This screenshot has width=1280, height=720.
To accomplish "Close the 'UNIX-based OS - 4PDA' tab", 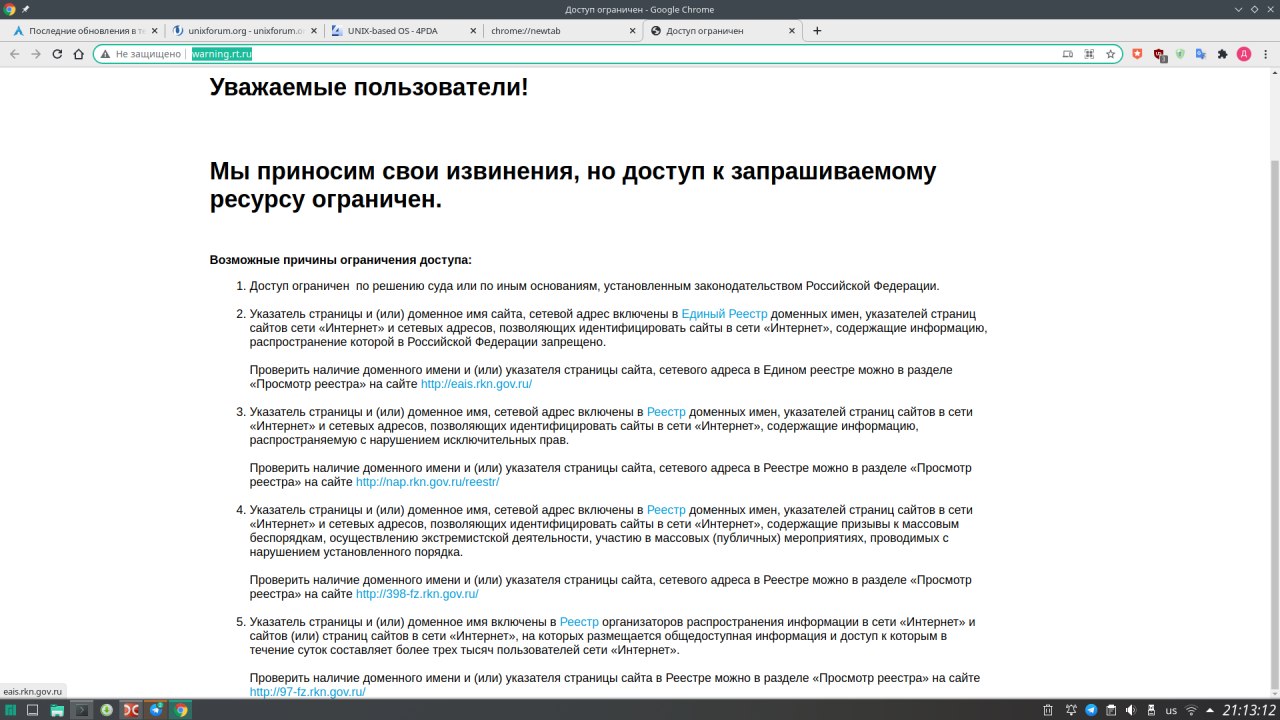I will (472, 31).
